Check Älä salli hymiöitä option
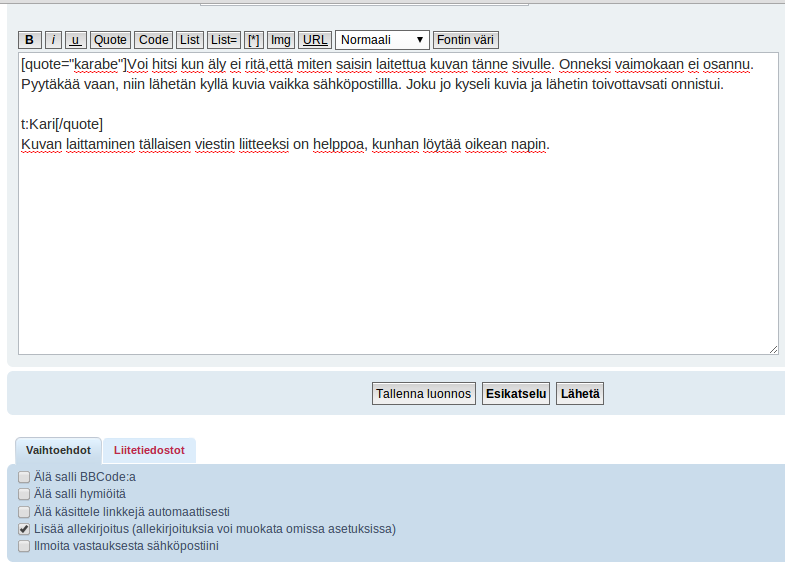This screenshot has height=562, width=785. (24, 494)
